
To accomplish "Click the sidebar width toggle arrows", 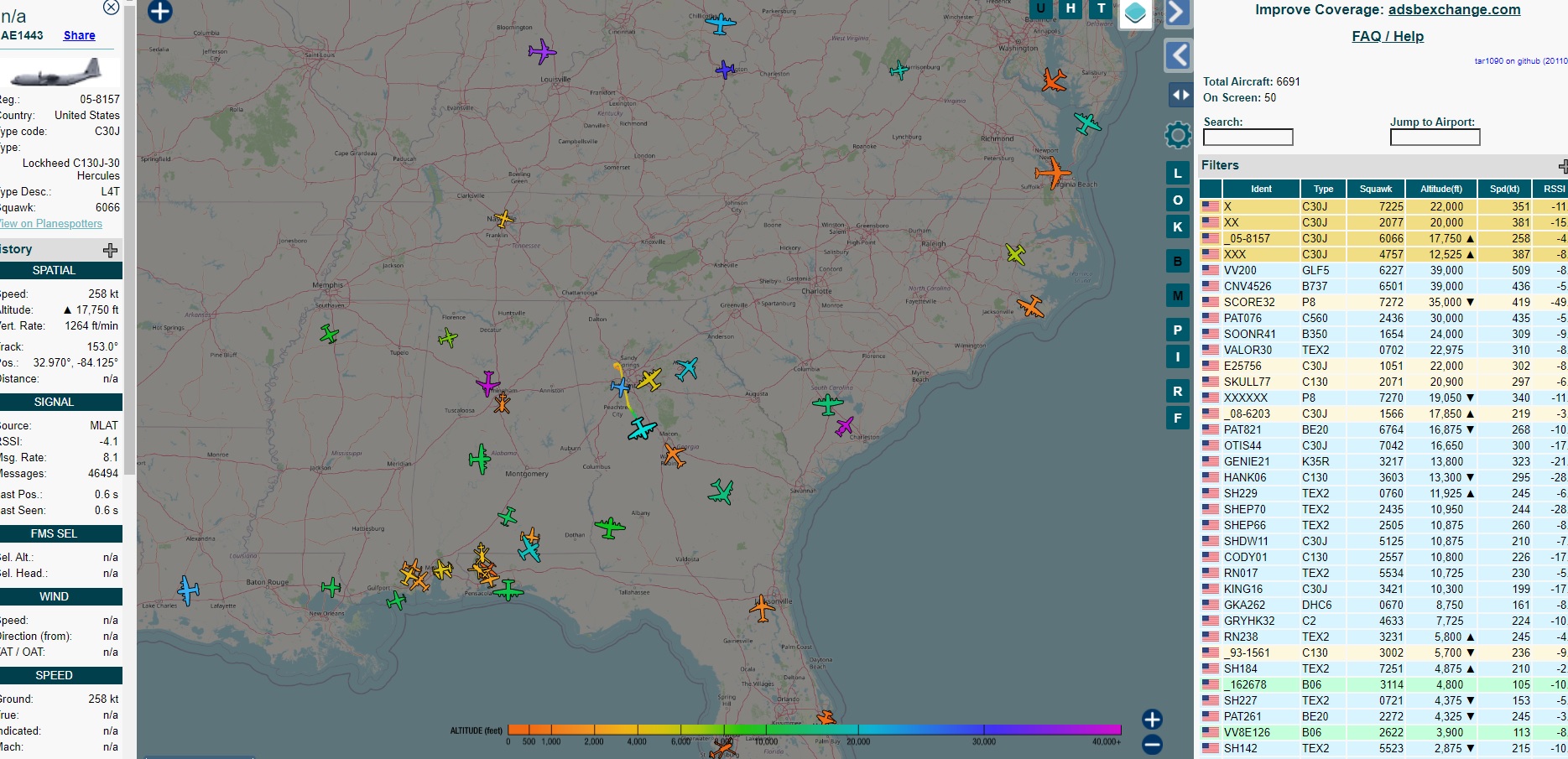I will point(1180,95).
